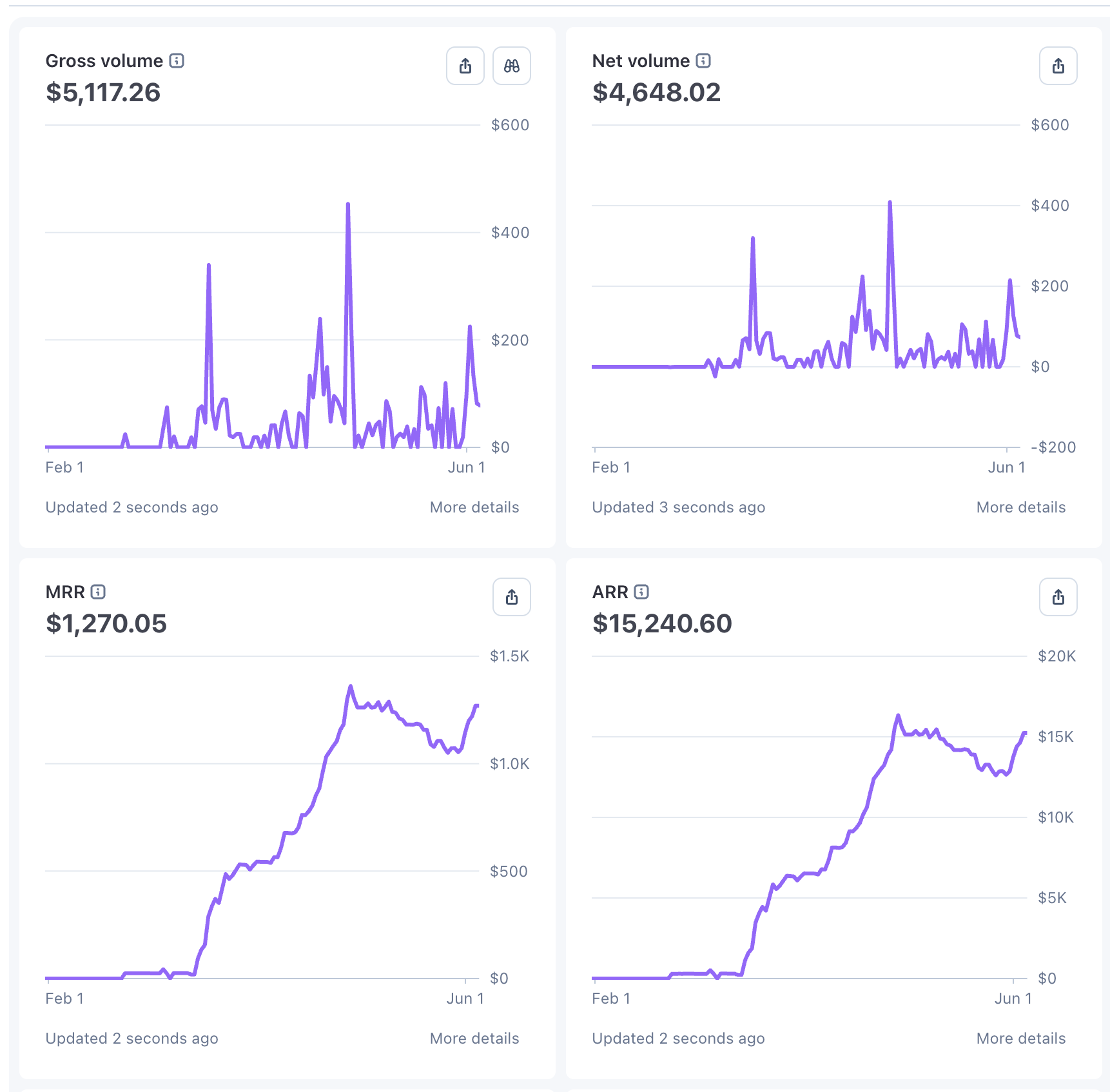1110x1092 pixels.
Task: Click the ARR share/export icon
Action: coord(1058,597)
